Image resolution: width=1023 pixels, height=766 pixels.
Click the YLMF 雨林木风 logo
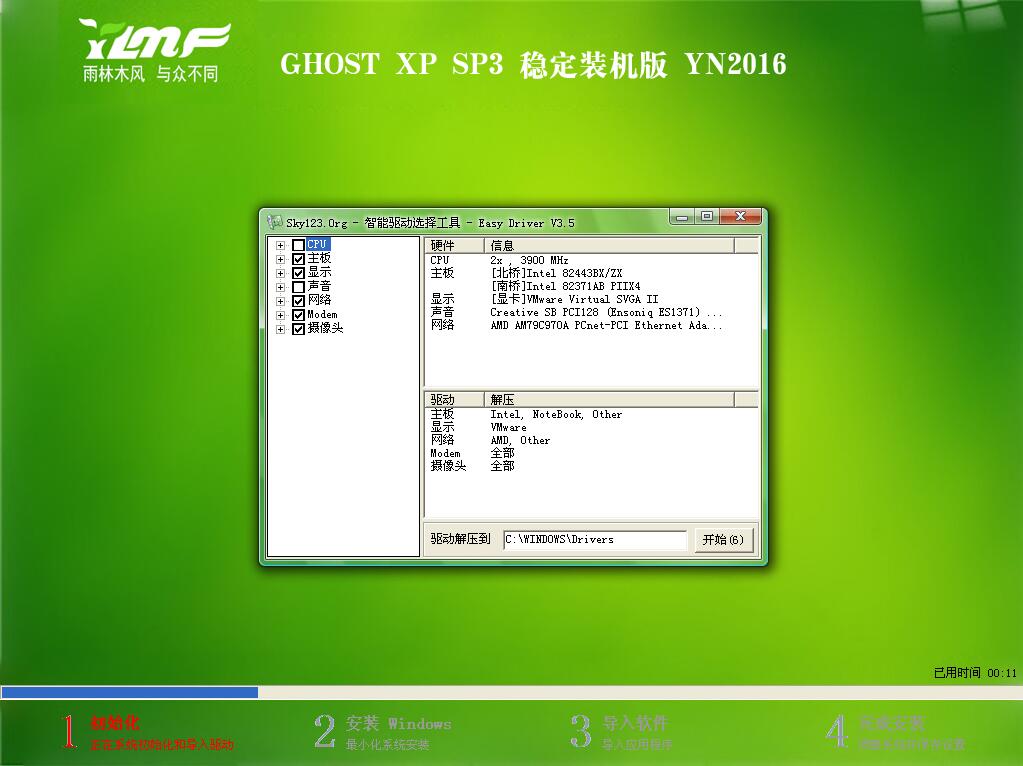155,50
